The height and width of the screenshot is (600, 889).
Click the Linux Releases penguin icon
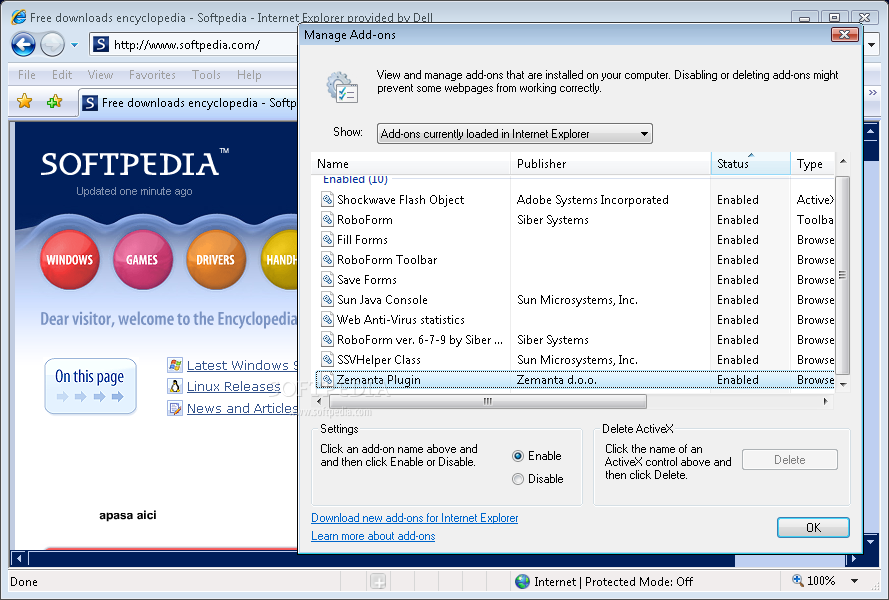(x=175, y=386)
